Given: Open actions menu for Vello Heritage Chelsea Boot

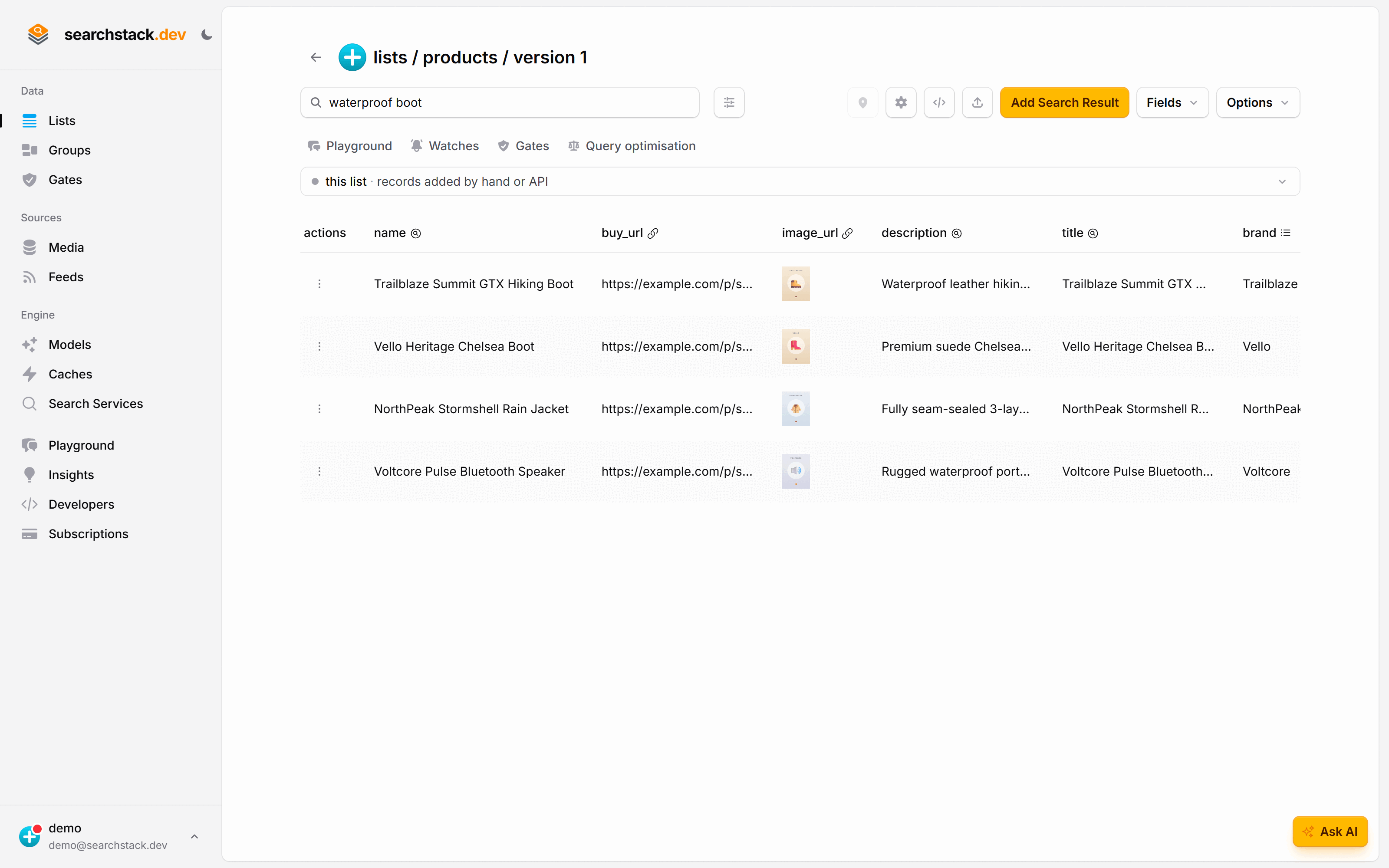Looking at the screenshot, I should click(x=320, y=346).
